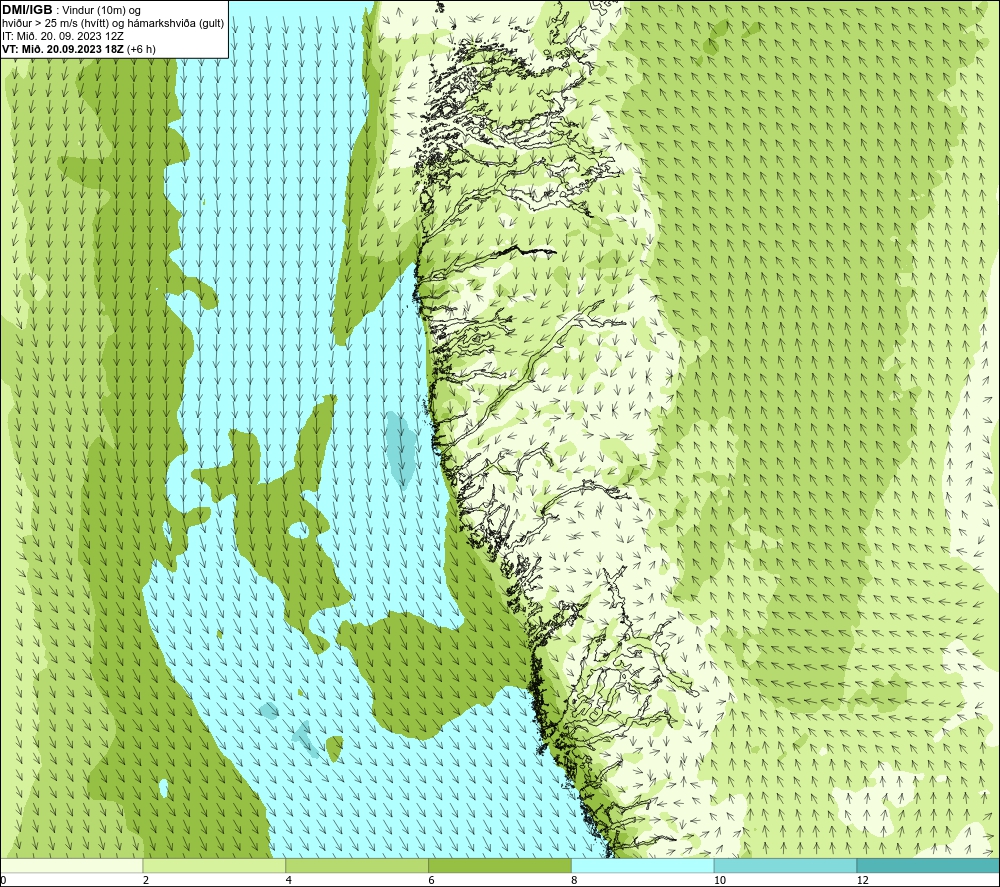Viewport: 1000px width, 887px height.
Task: Click the scale label '8'
Action: click(x=575, y=880)
